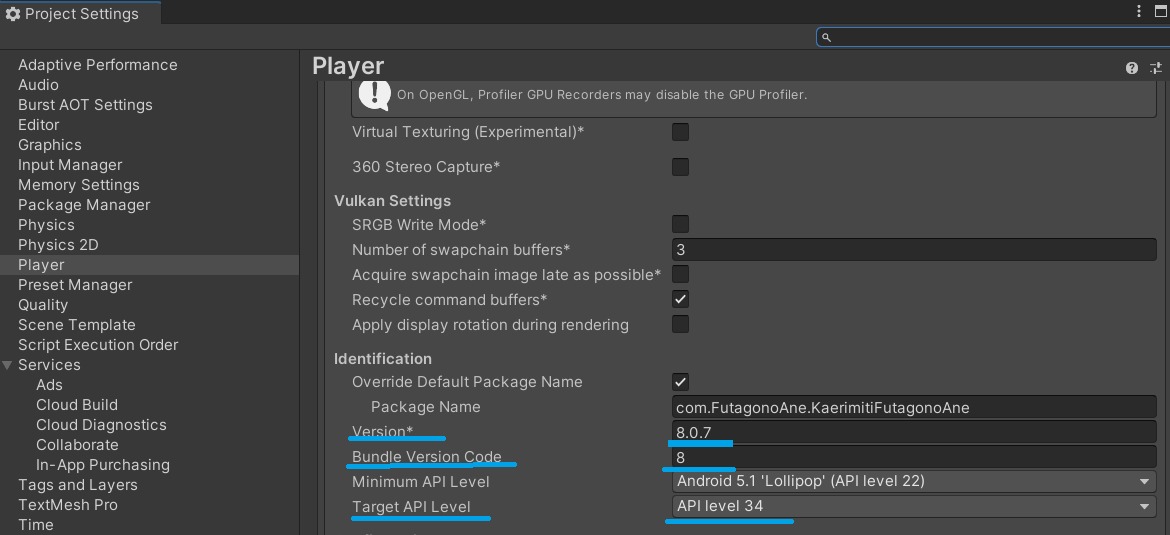Uncheck Override Default Package Name
This screenshot has width=1170, height=535.
(x=680, y=381)
